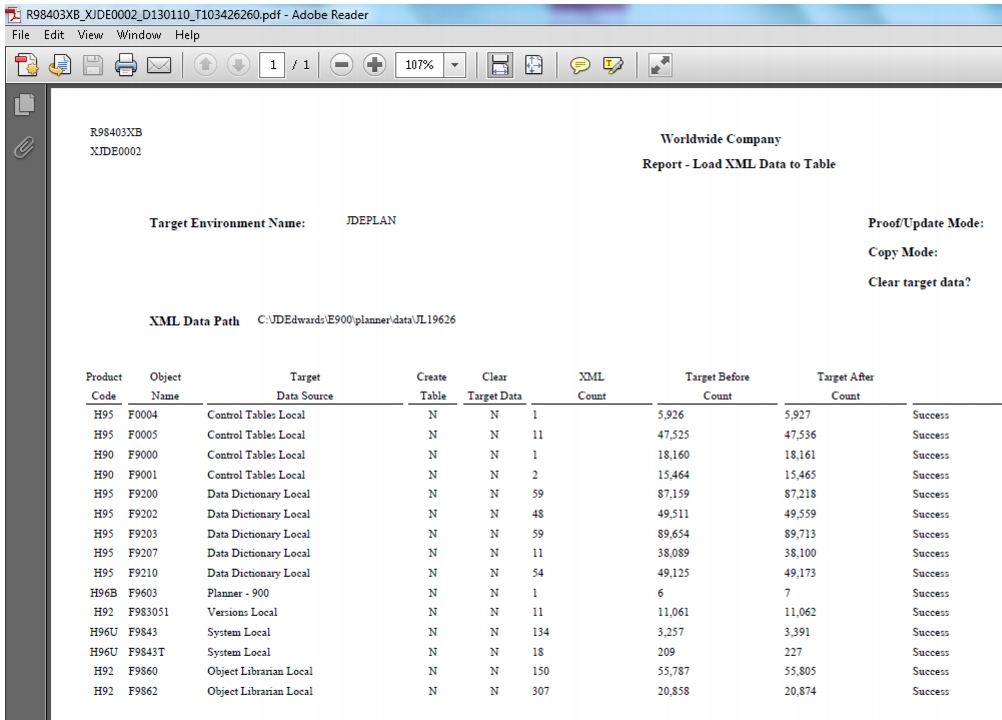
Task: Zoom out with the minus button
Action: coord(342,65)
